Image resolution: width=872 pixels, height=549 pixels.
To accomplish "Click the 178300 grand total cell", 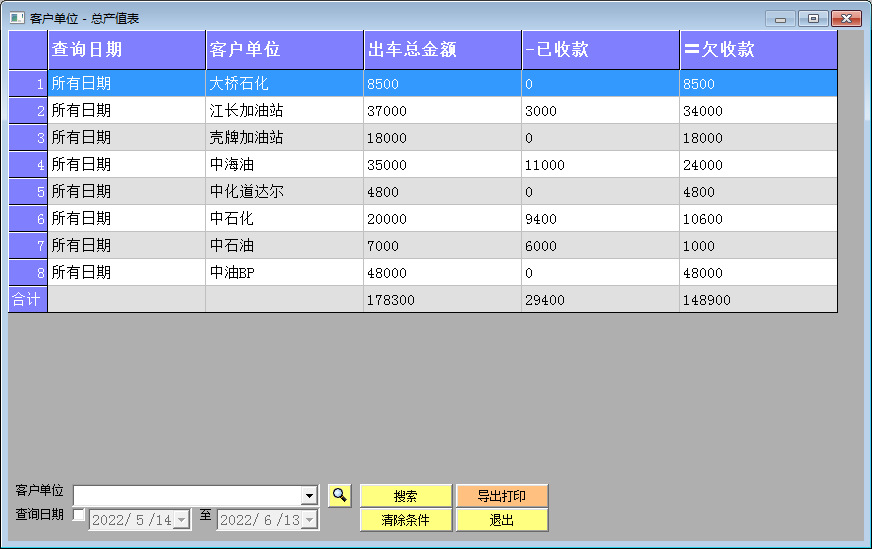I will [443, 299].
